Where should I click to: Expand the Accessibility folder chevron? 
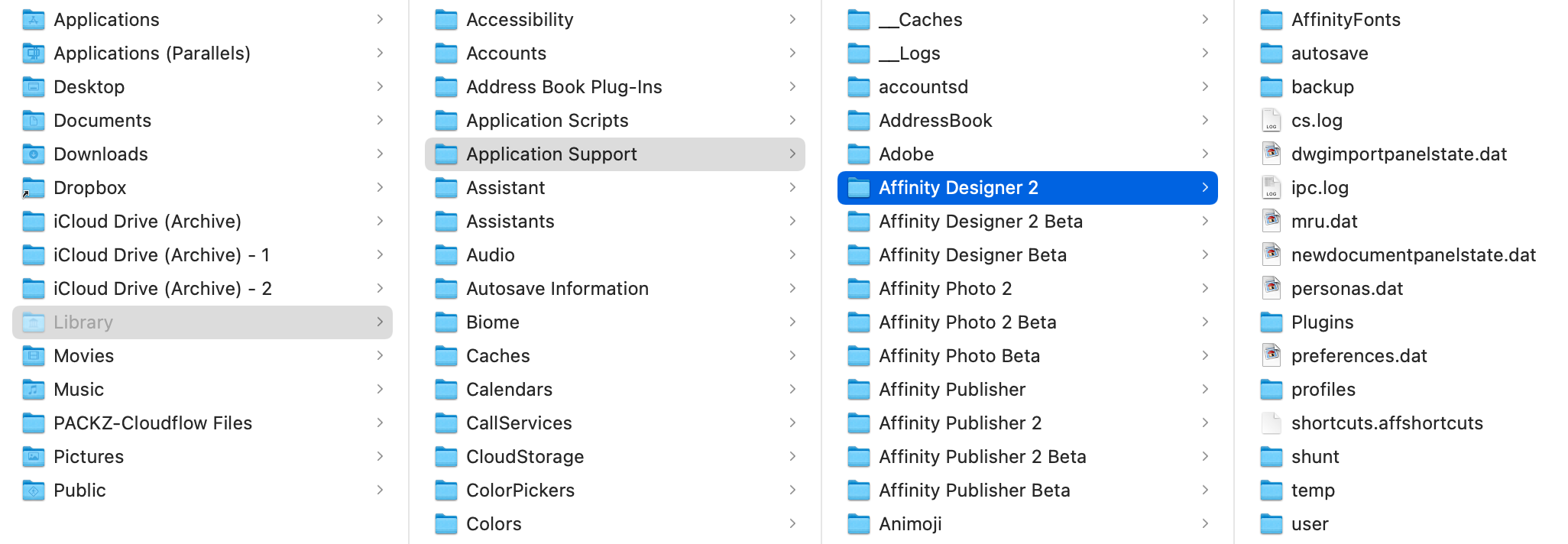(792, 20)
